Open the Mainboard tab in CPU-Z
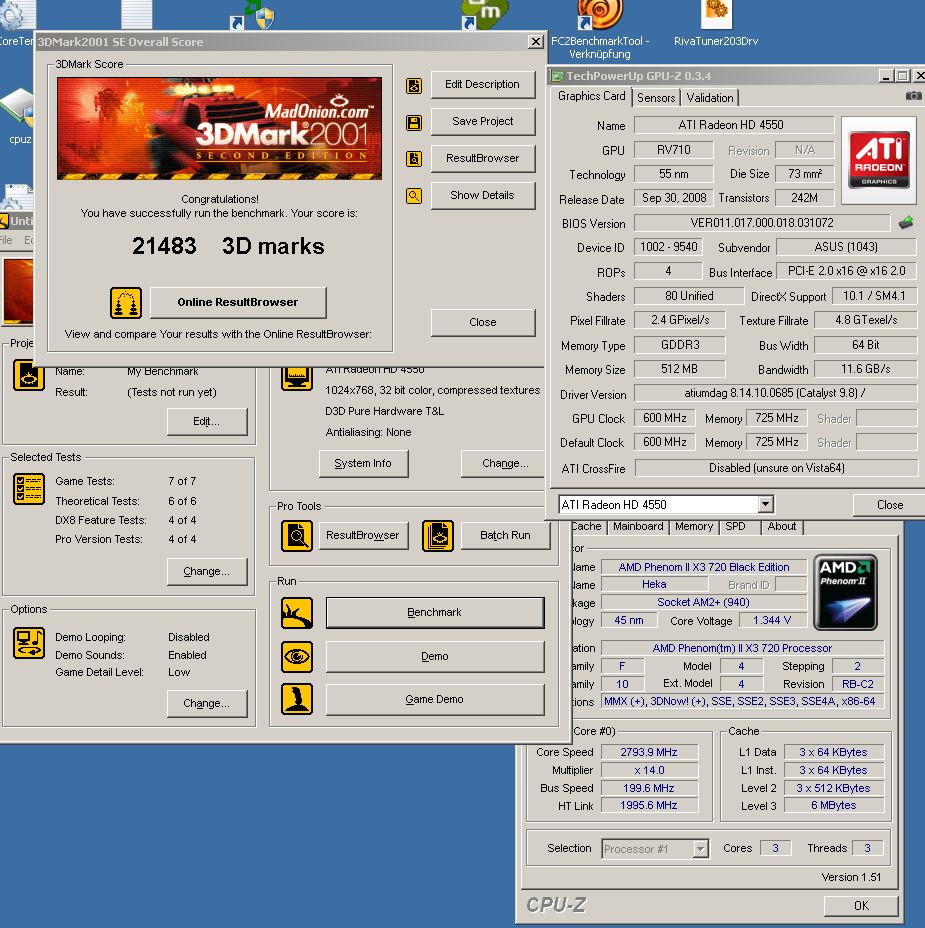925x928 pixels. 638,526
